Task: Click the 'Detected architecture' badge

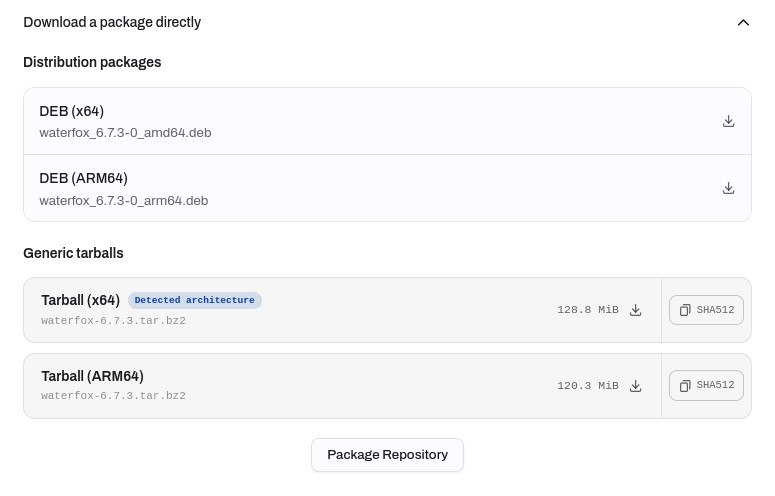Action: click(x=195, y=300)
